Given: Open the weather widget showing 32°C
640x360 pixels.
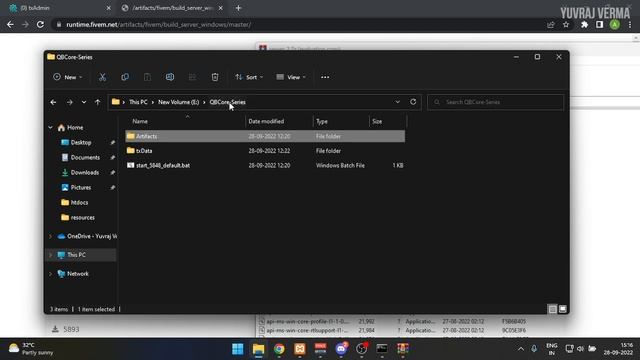Looking at the screenshot, I should (x=31, y=349).
